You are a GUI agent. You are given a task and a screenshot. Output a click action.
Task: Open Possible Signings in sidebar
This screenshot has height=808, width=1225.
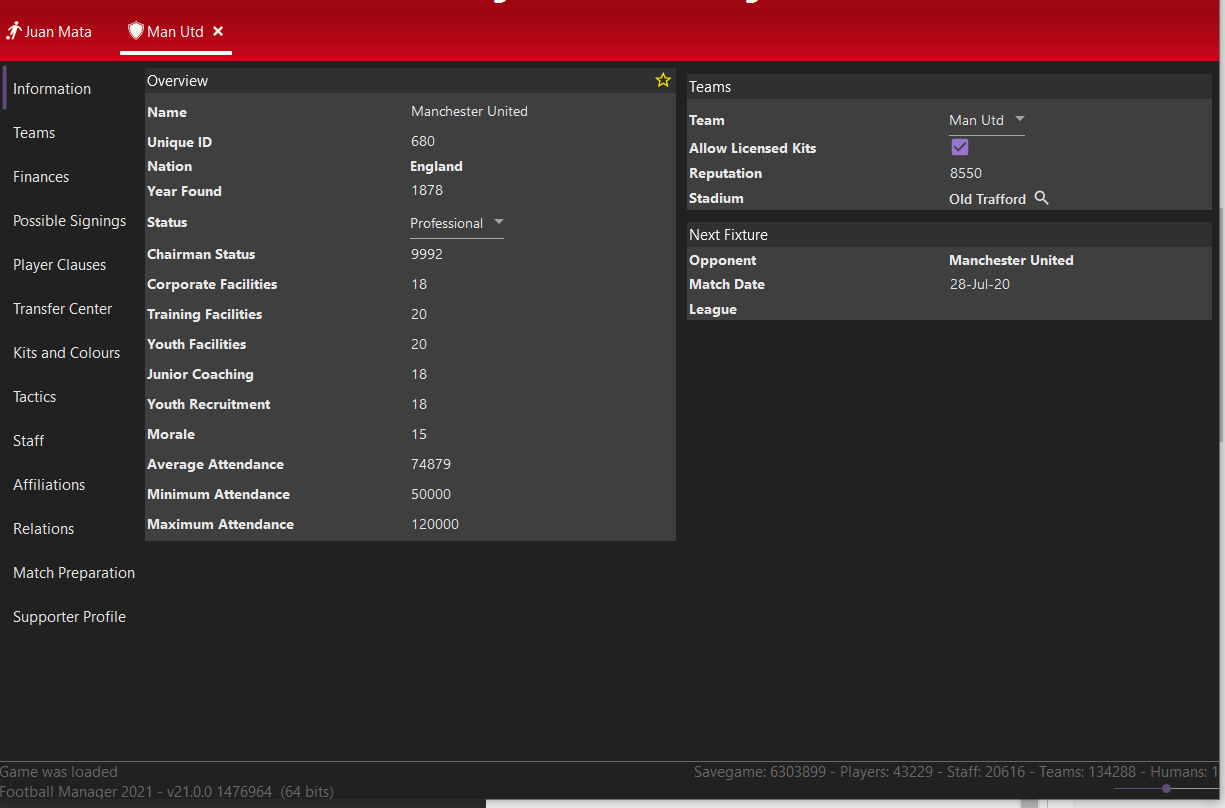click(x=70, y=221)
